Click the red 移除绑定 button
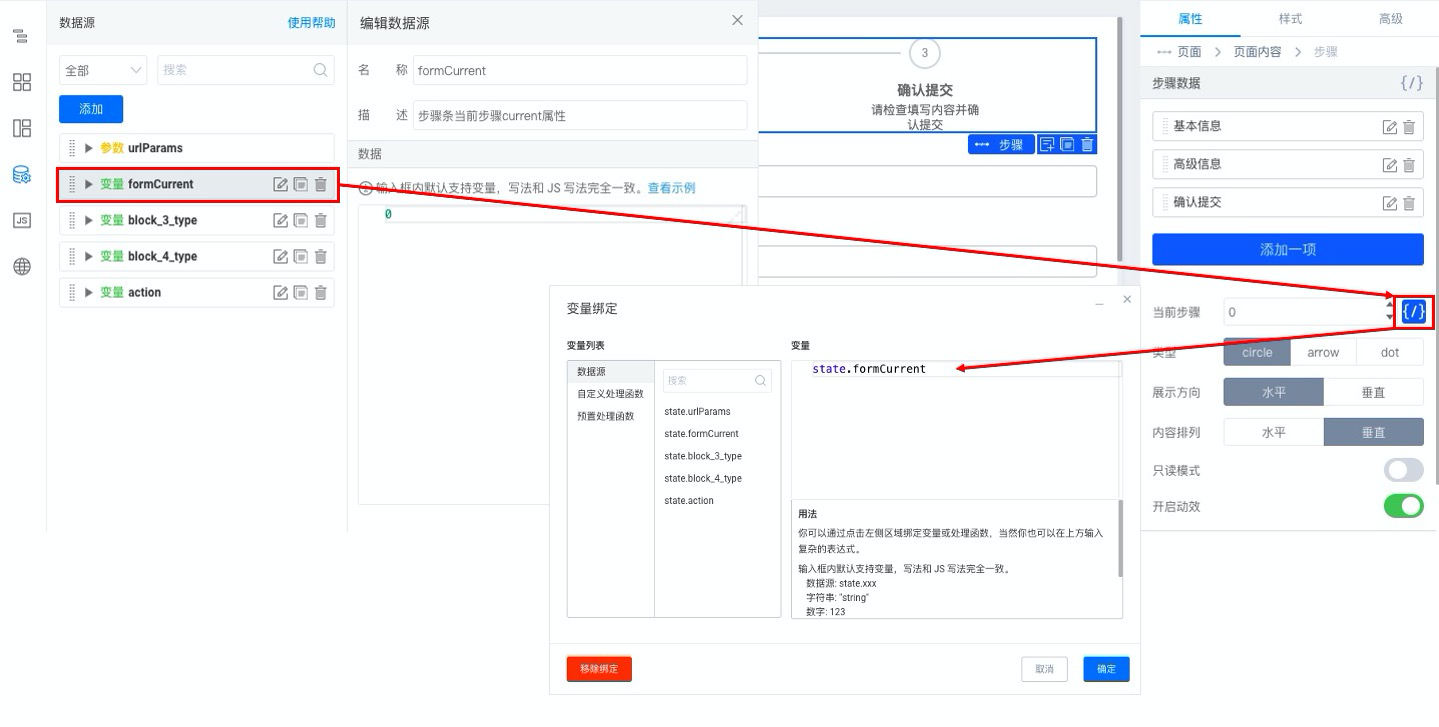Screen dimensions: 1439x727 coord(599,669)
